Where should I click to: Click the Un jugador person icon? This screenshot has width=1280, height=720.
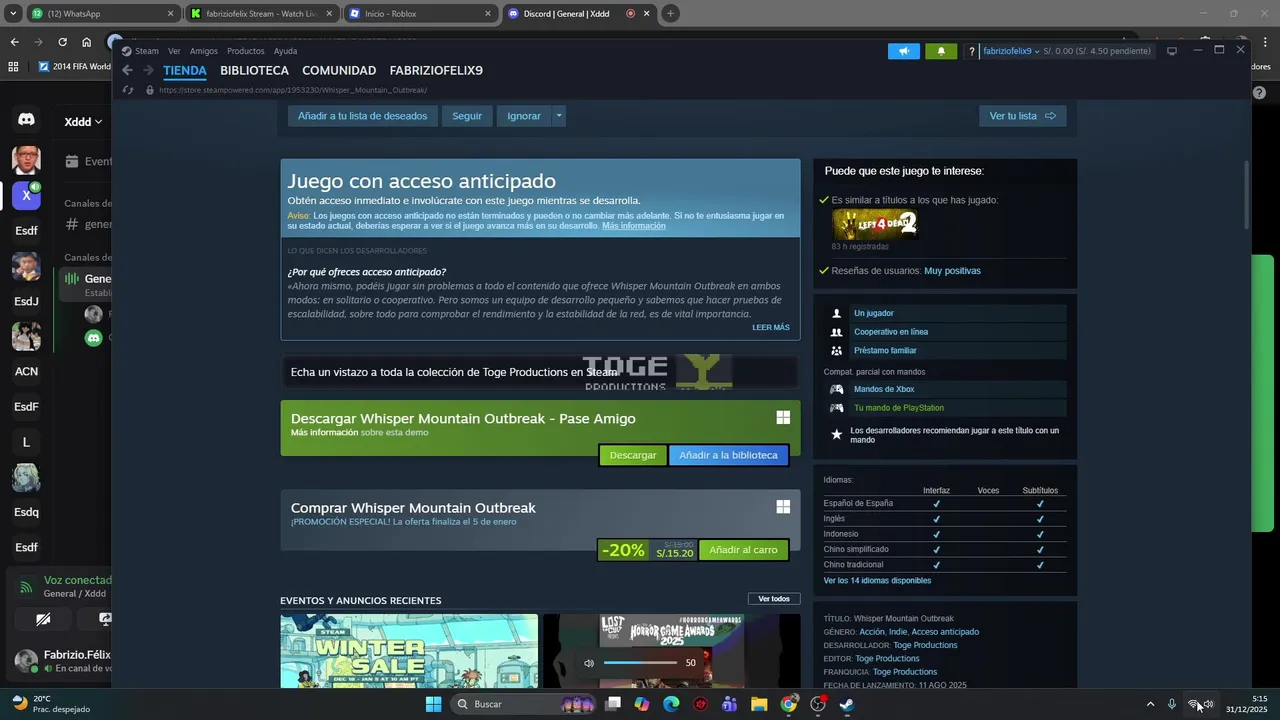coord(837,313)
